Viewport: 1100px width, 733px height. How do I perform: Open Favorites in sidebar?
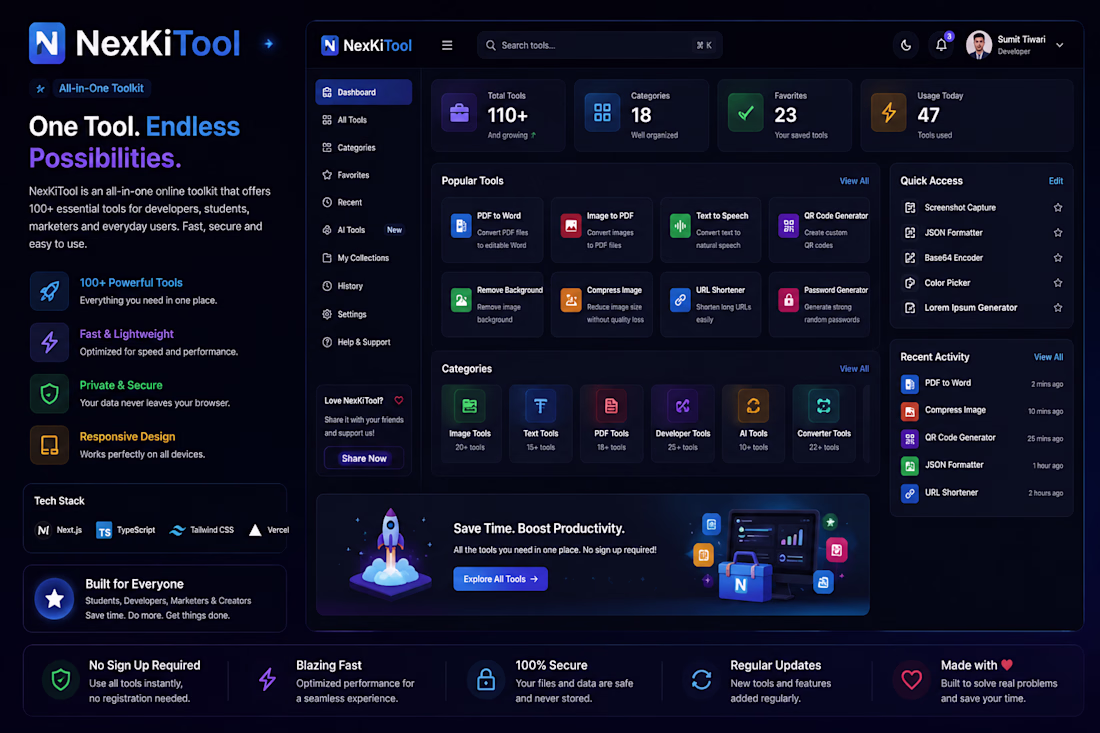pyautogui.click(x=363, y=175)
